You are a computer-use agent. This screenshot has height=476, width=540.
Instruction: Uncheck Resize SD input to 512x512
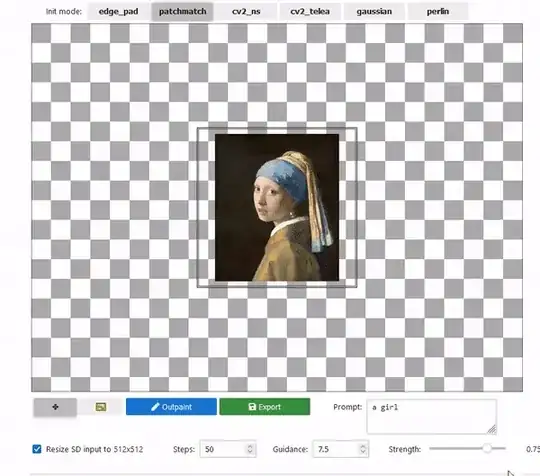pos(37,449)
